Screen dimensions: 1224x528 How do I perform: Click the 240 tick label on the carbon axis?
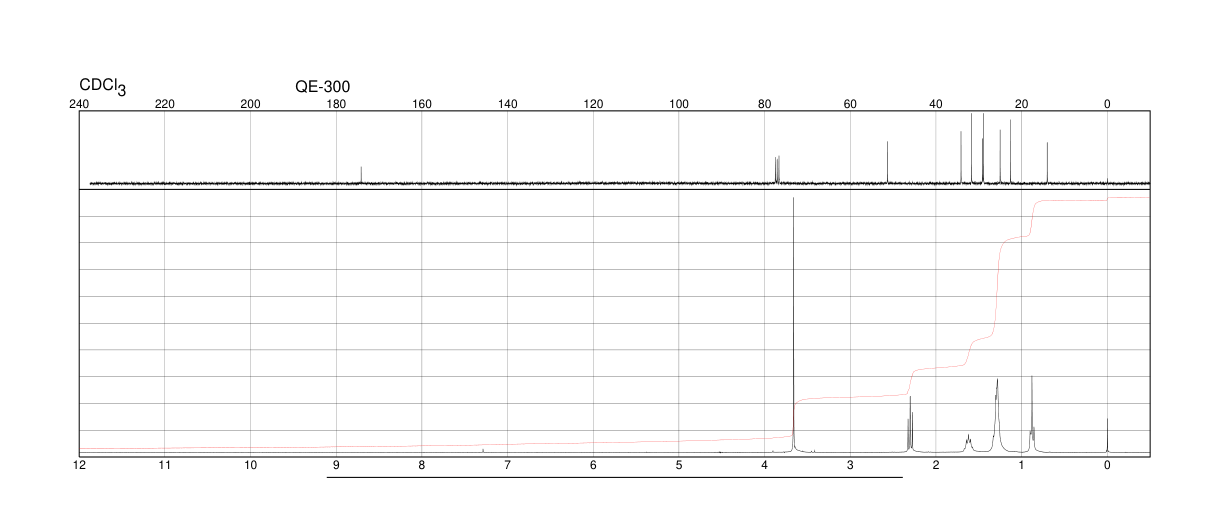[x=79, y=104]
